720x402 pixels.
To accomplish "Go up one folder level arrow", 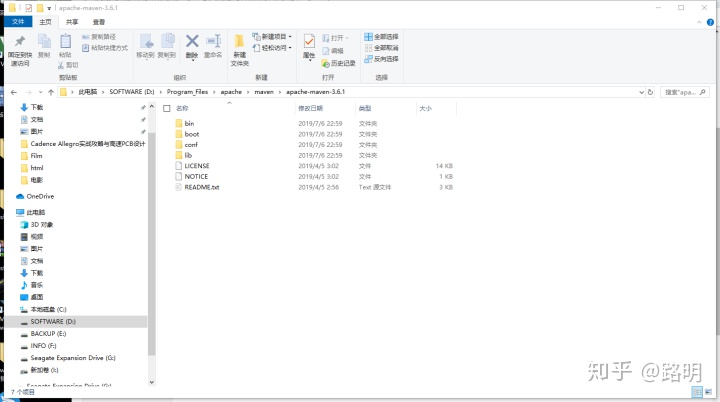I will click(x=51, y=92).
